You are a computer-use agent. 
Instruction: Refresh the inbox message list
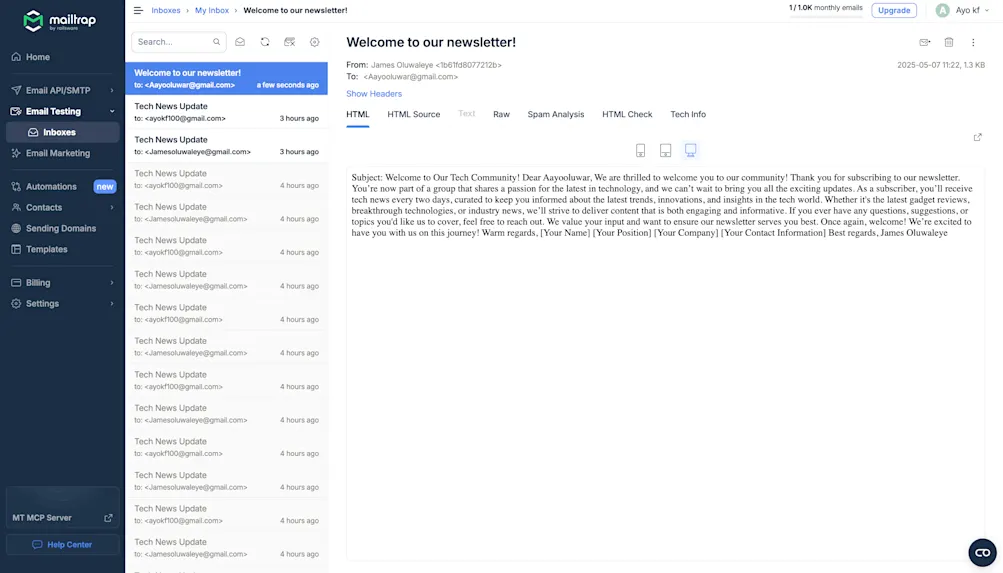tap(265, 42)
